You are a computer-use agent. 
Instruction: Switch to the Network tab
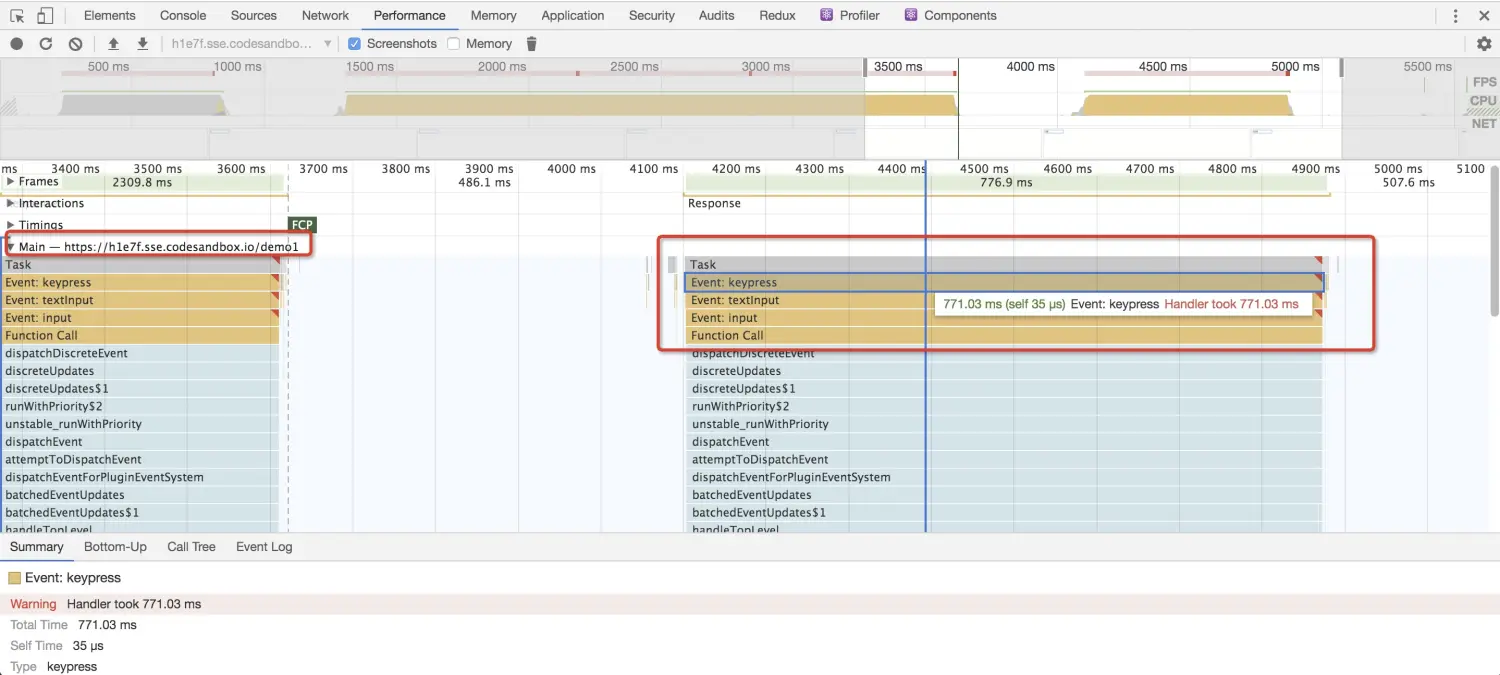click(x=326, y=15)
